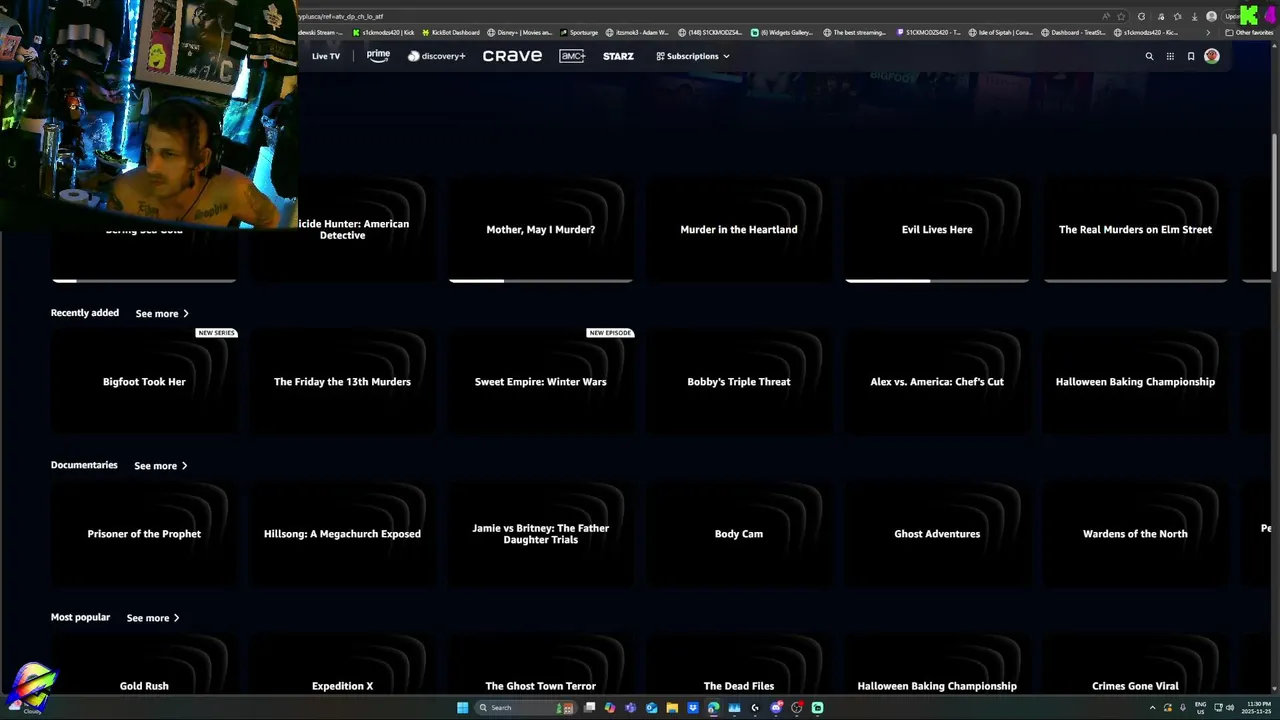Open Dropbox icon in the taskbar
Viewport: 1280px width, 720px height.
[693, 707]
